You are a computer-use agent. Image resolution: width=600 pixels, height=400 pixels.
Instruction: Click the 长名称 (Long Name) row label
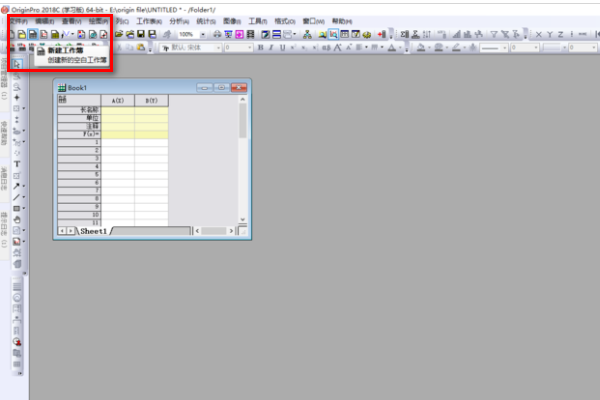click(79, 110)
